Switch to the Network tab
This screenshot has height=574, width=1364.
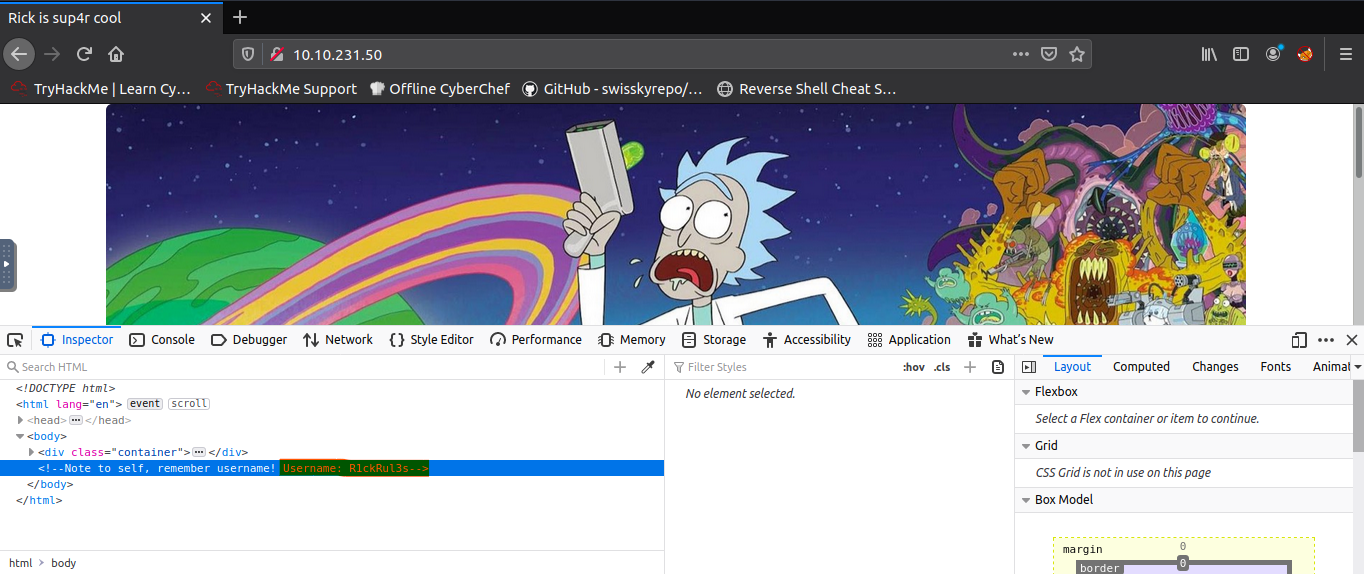[338, 340]
